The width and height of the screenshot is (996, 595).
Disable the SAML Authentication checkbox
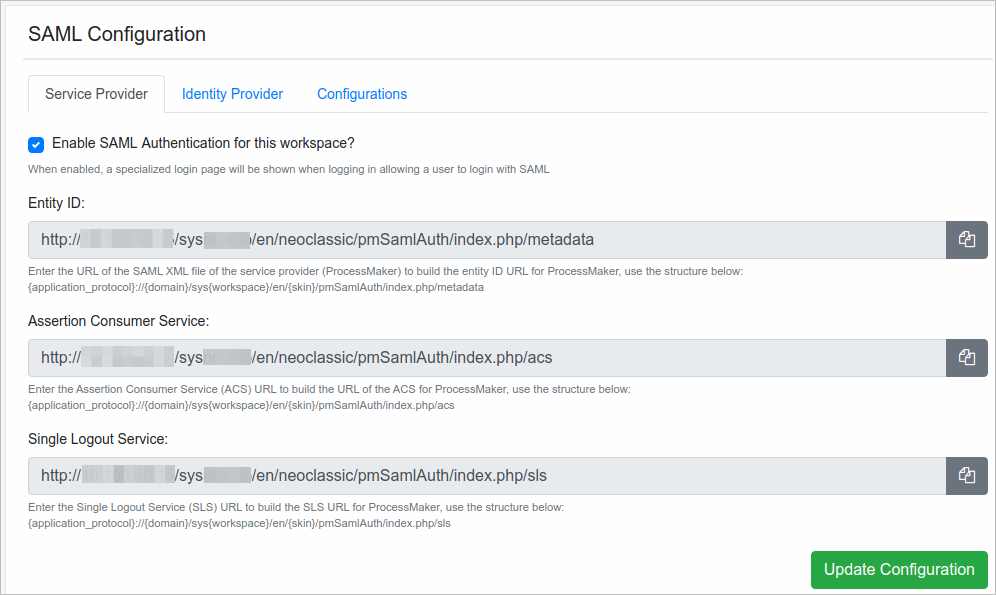click(36, 144)
